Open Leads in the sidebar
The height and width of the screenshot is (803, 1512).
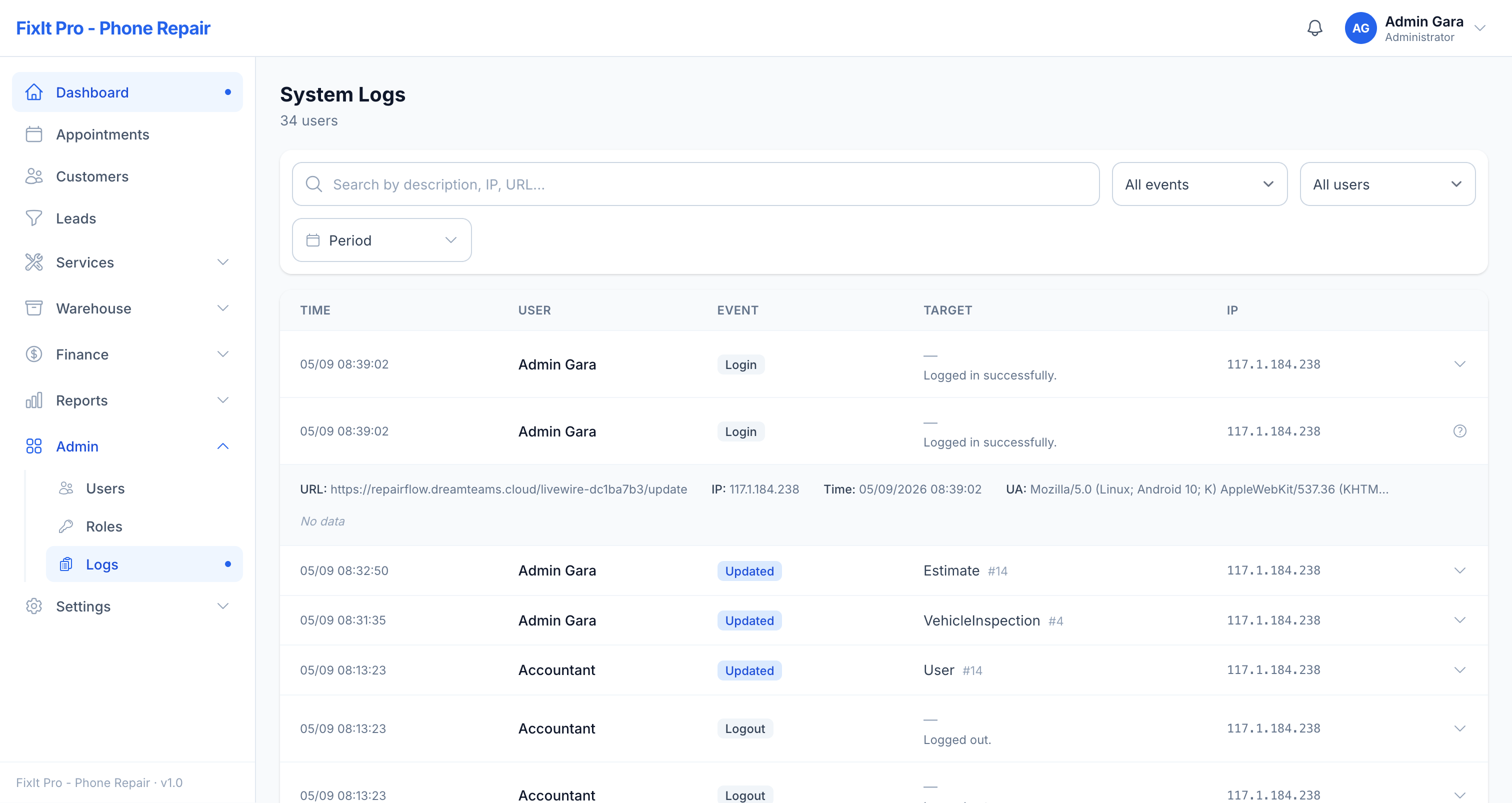[x=127, y=218]
